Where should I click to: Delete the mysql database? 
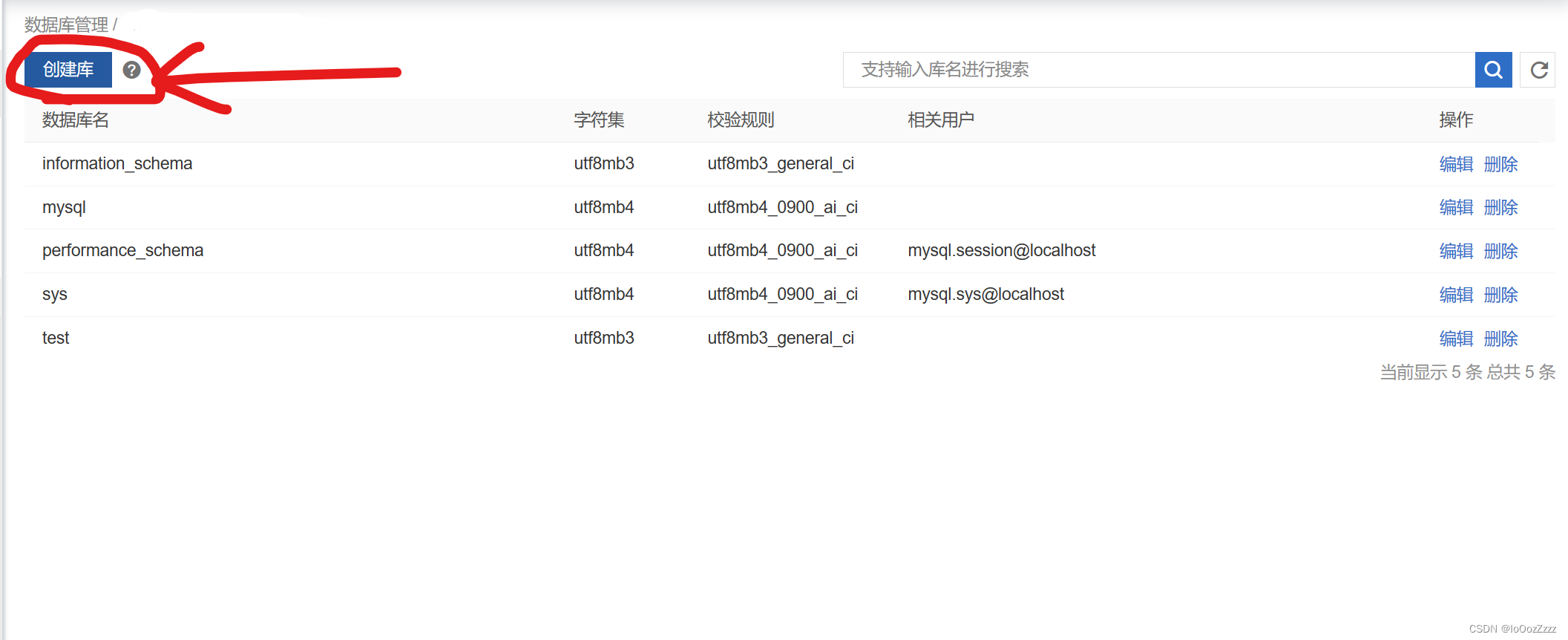1500,207
